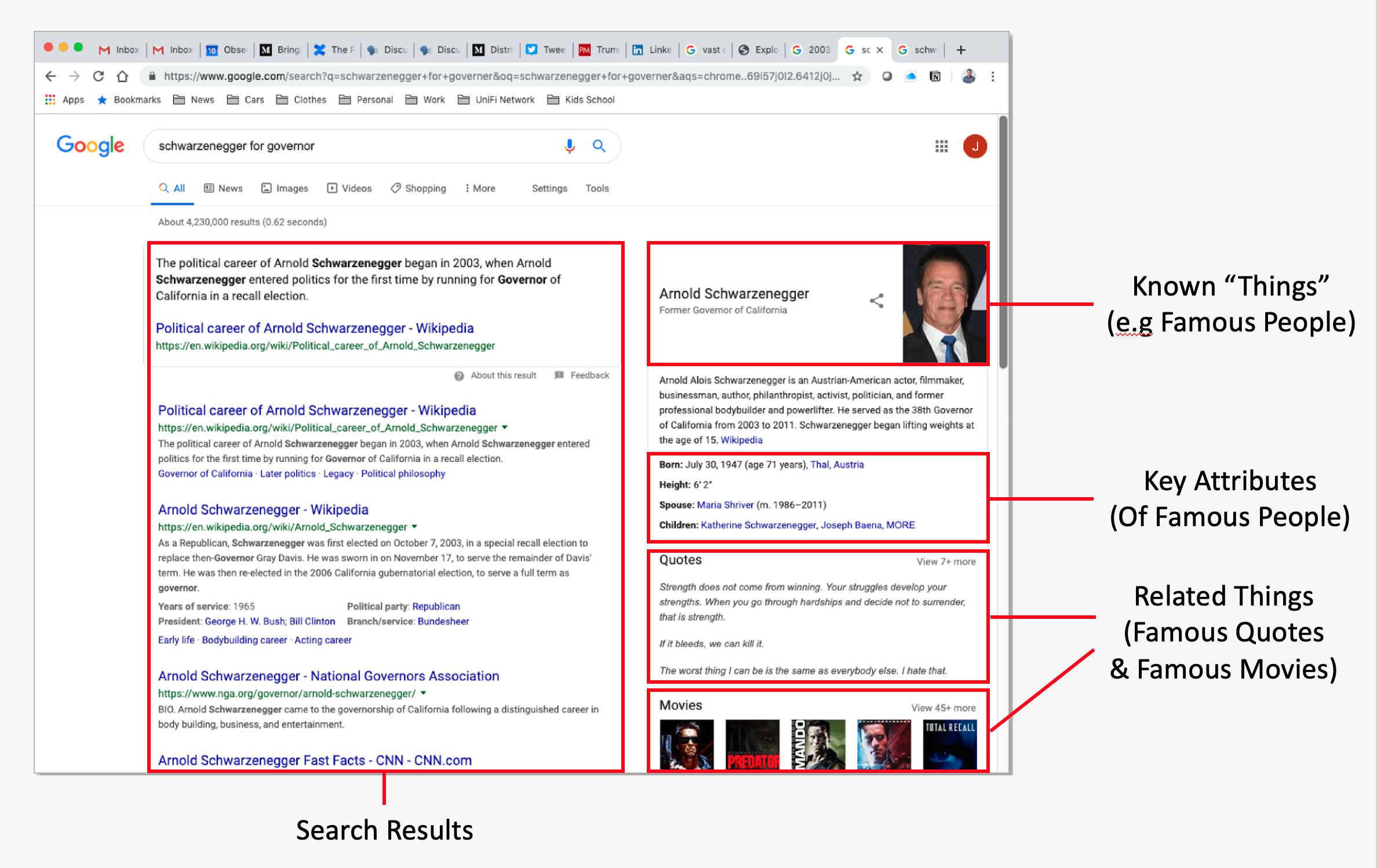Viewport: 1377px width, 868px height.
Task: Open featured snippet Wikipedia link
Action: [x=315, y=328]
